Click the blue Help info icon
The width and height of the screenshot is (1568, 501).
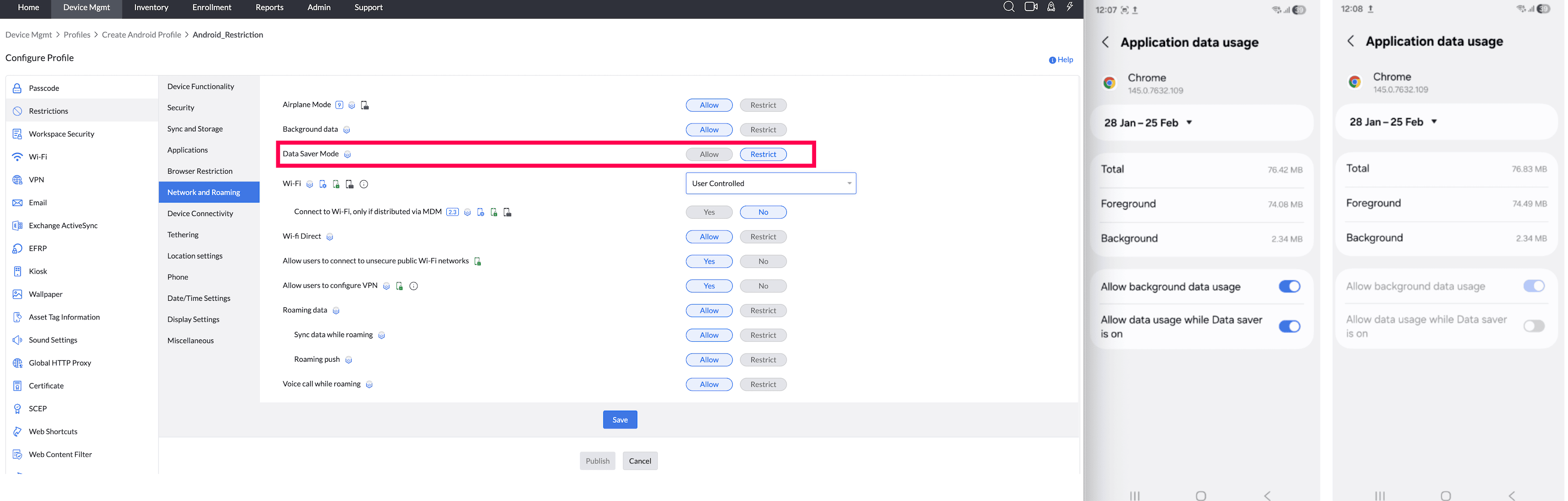point(1052,60)
